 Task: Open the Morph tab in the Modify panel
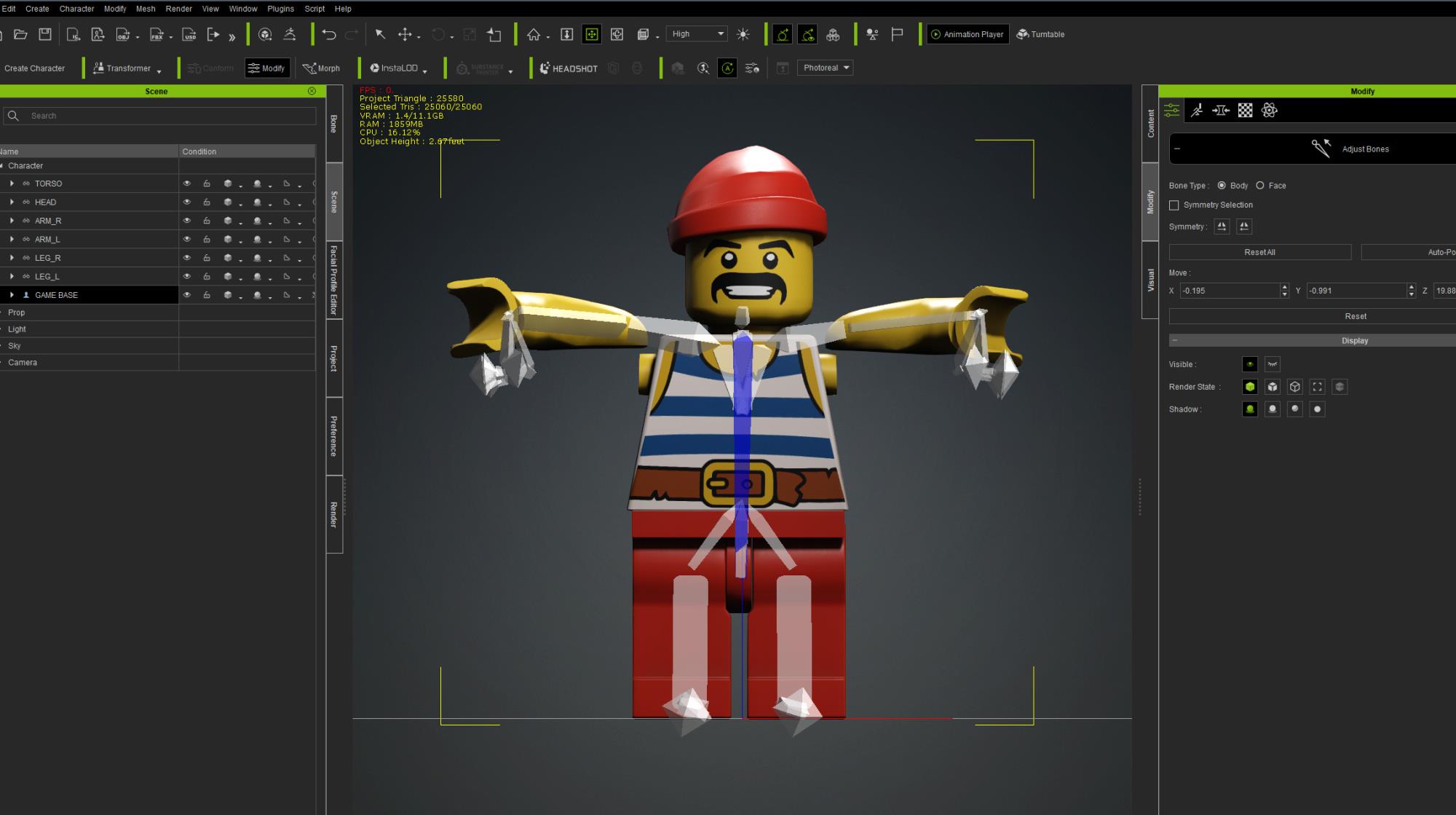(1221, 110)
